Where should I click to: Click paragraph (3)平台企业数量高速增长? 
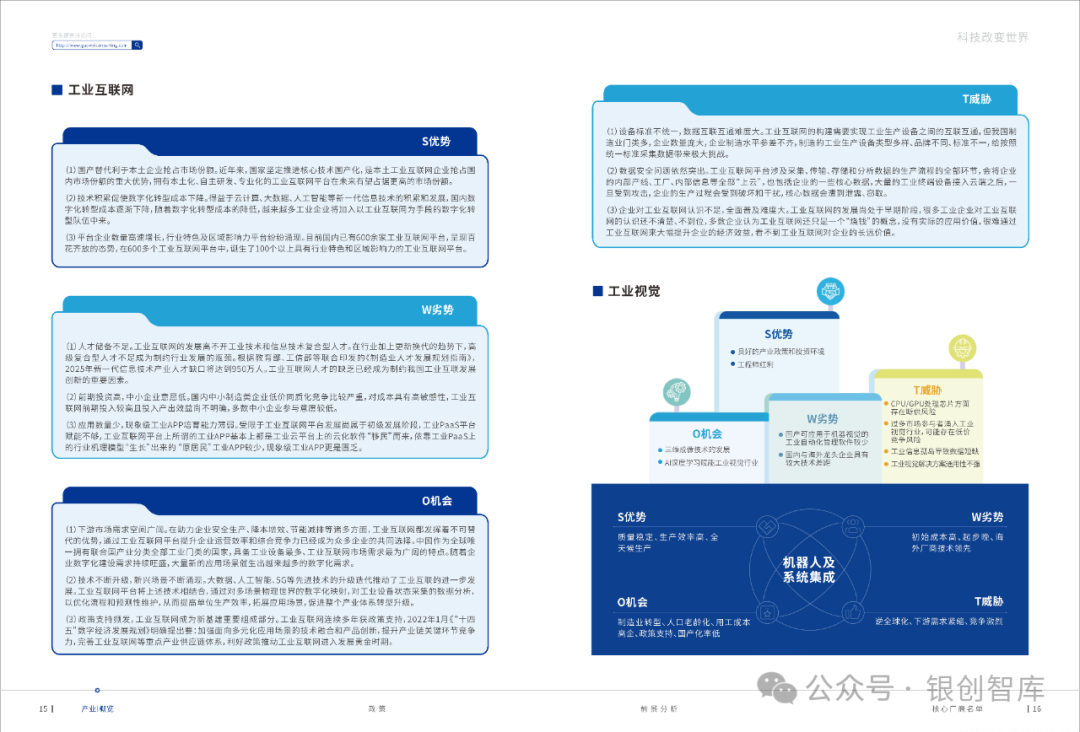click(270, 243)
